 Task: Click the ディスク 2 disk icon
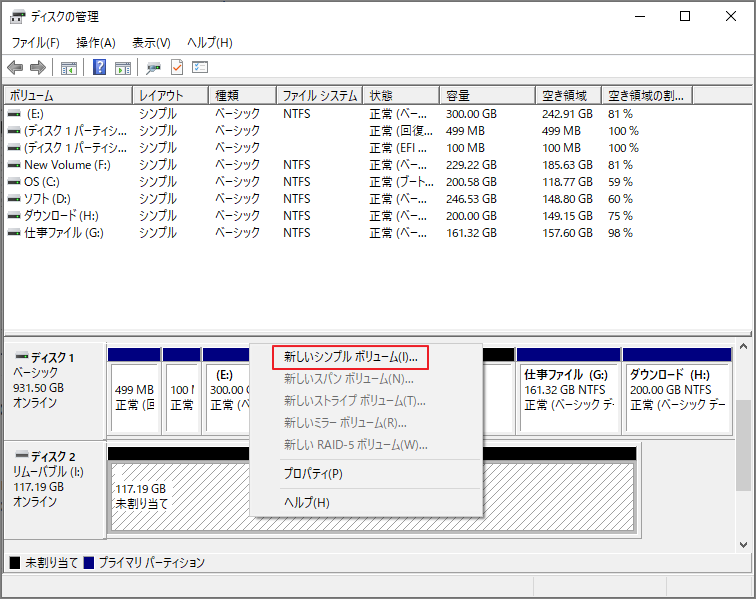click(22, 455)
